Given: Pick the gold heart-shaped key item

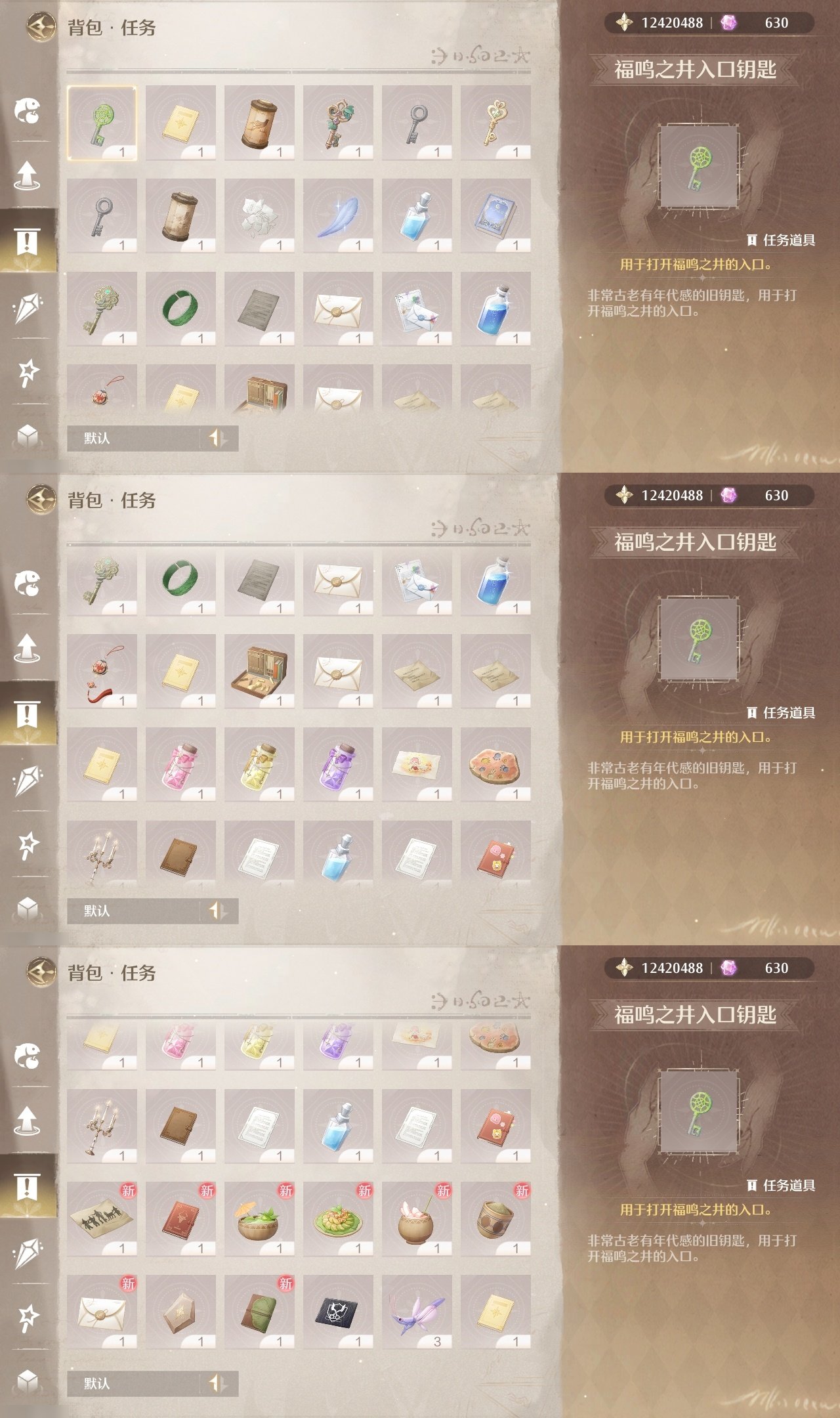Looking at the screenshot, I should tap(495, 123).
